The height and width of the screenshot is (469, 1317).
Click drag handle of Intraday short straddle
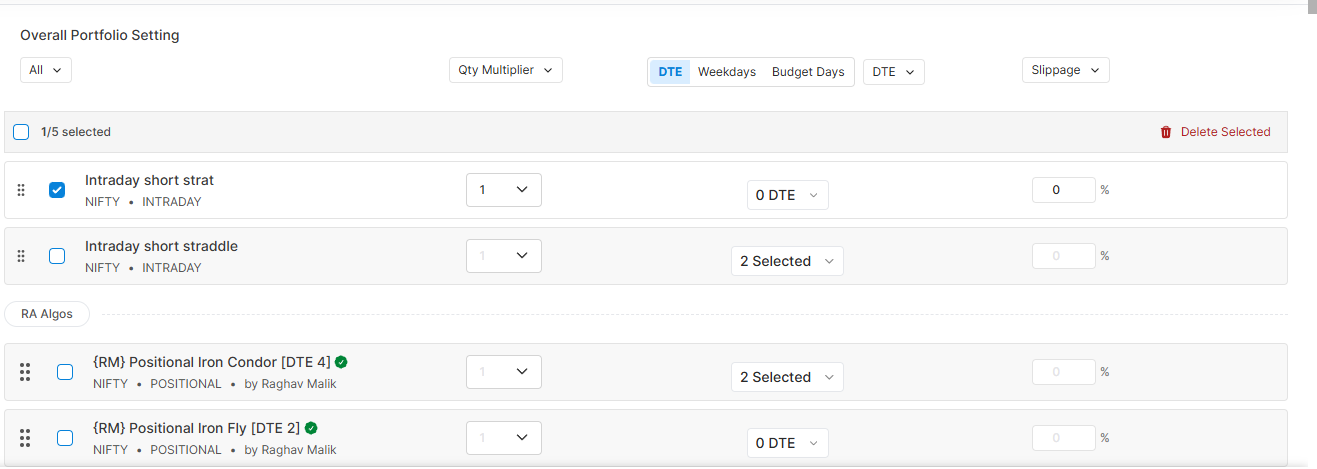coord(21,256)
